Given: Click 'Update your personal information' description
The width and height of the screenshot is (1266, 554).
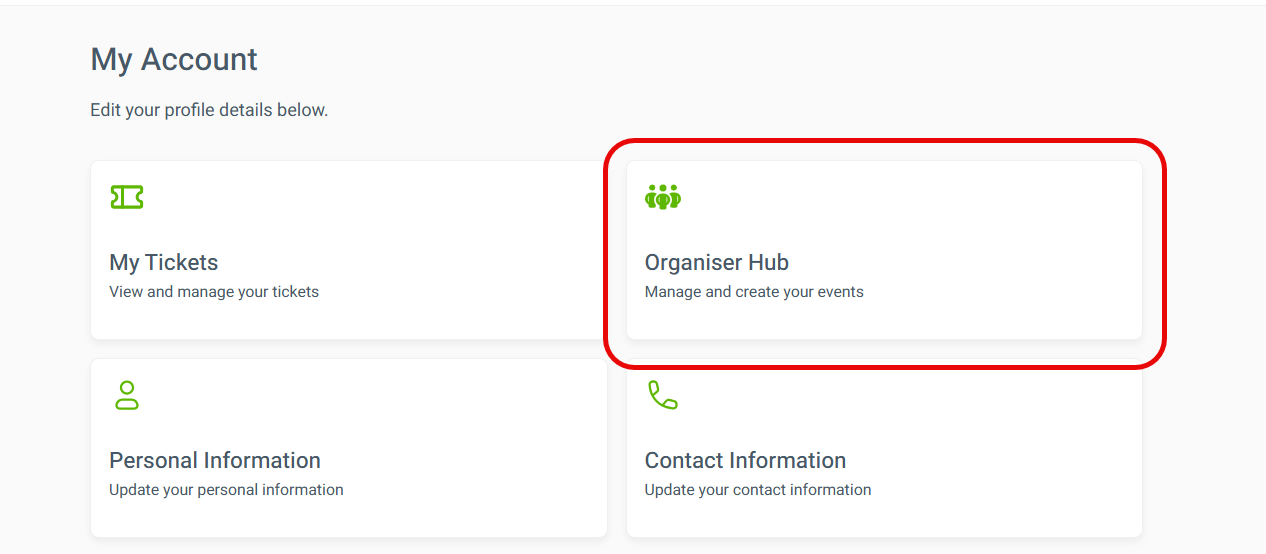Looking at the screenshot, I should (x=226, y=490).
